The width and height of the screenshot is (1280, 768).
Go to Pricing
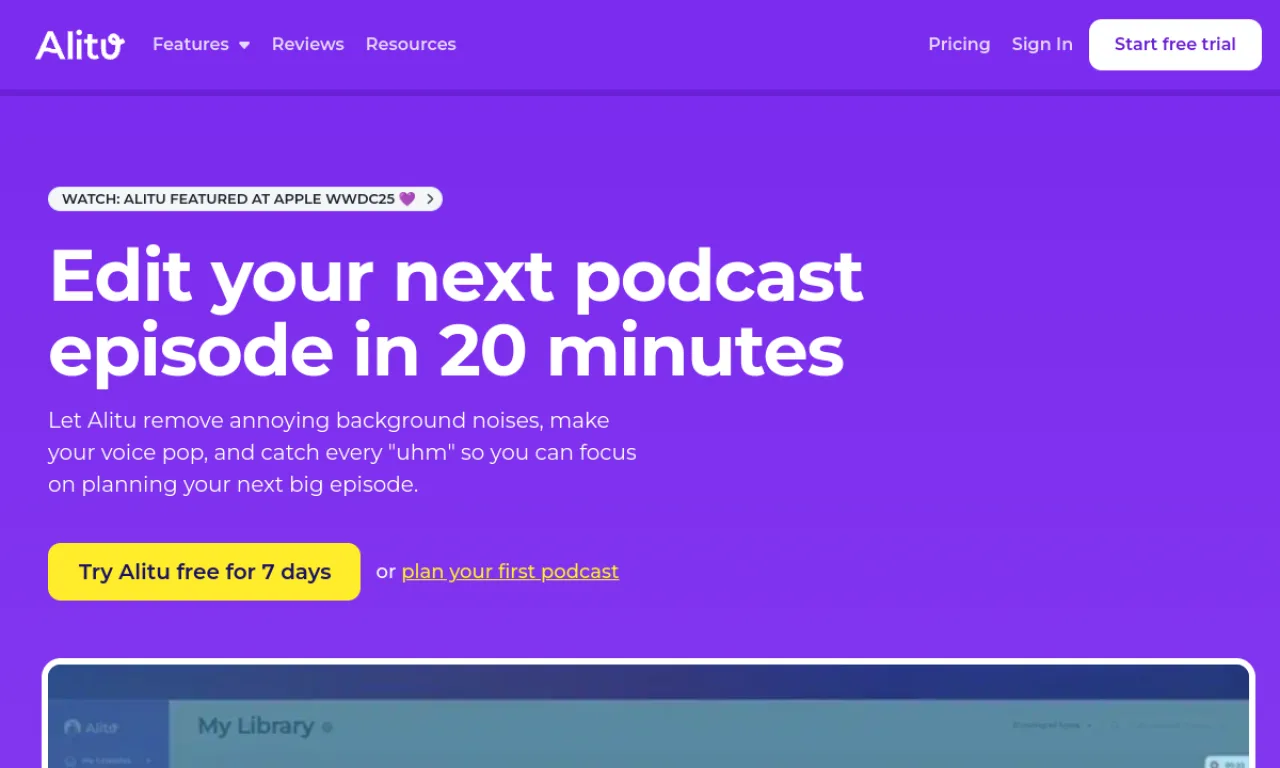(959, 44)
